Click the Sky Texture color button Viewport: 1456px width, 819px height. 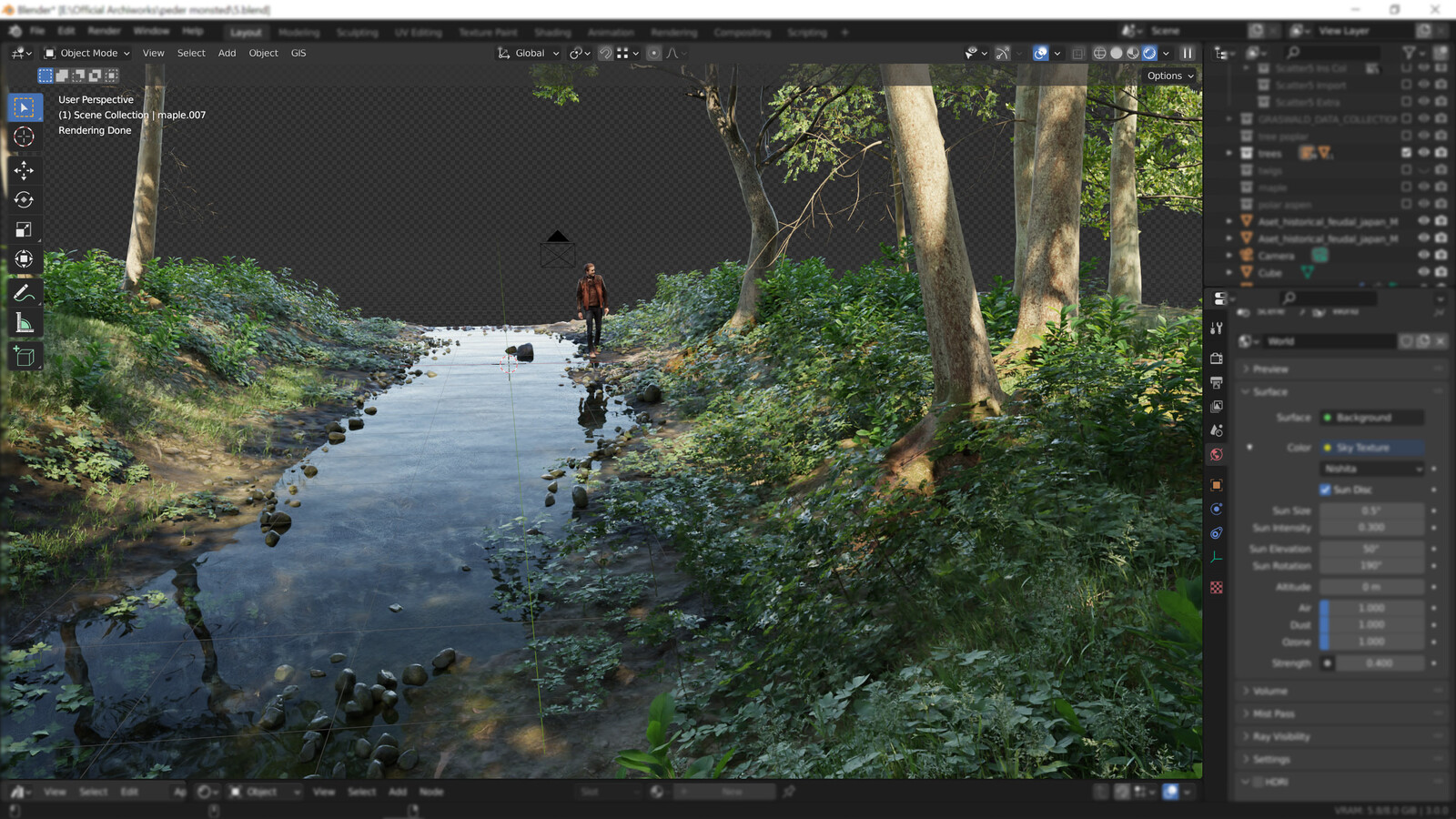(1372, 448)
